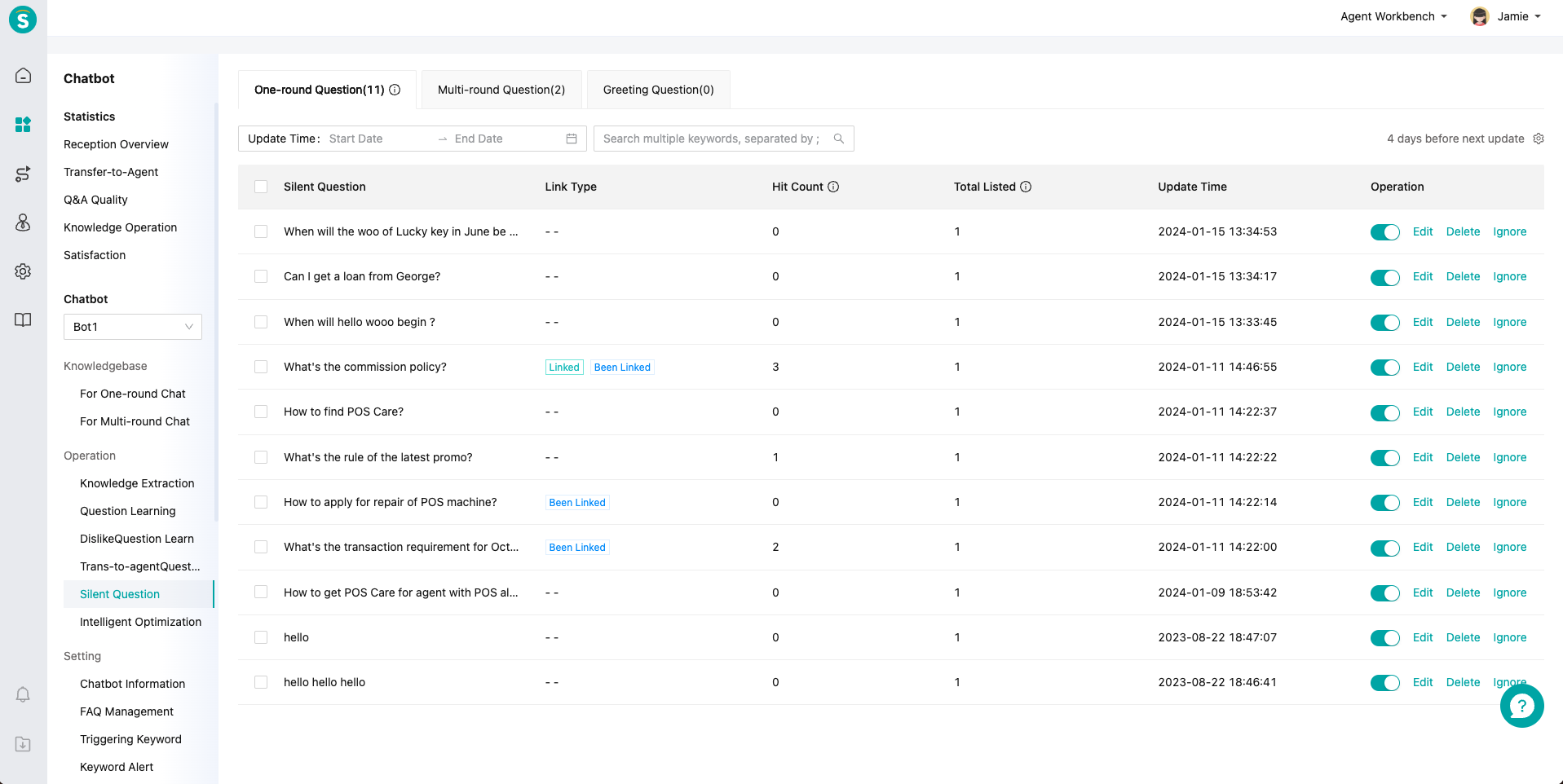This screenshot has width=1563, height=784.
Task: Toggle switch for the 'hello' row
Action: click(x=1384, y=638)
